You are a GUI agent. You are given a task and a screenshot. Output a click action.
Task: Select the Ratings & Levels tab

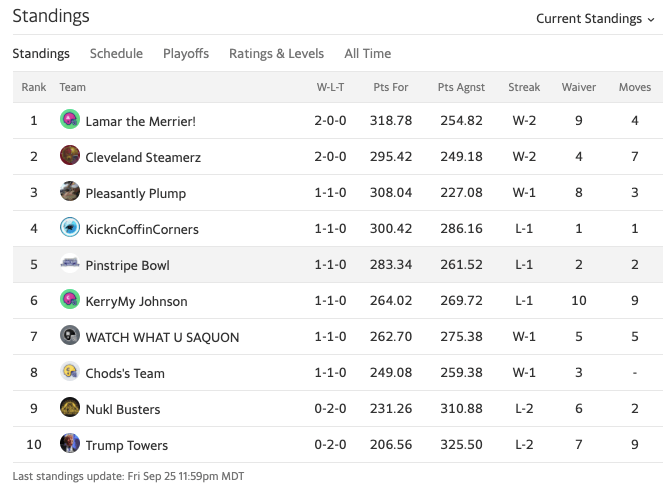[x=276, y=54]
